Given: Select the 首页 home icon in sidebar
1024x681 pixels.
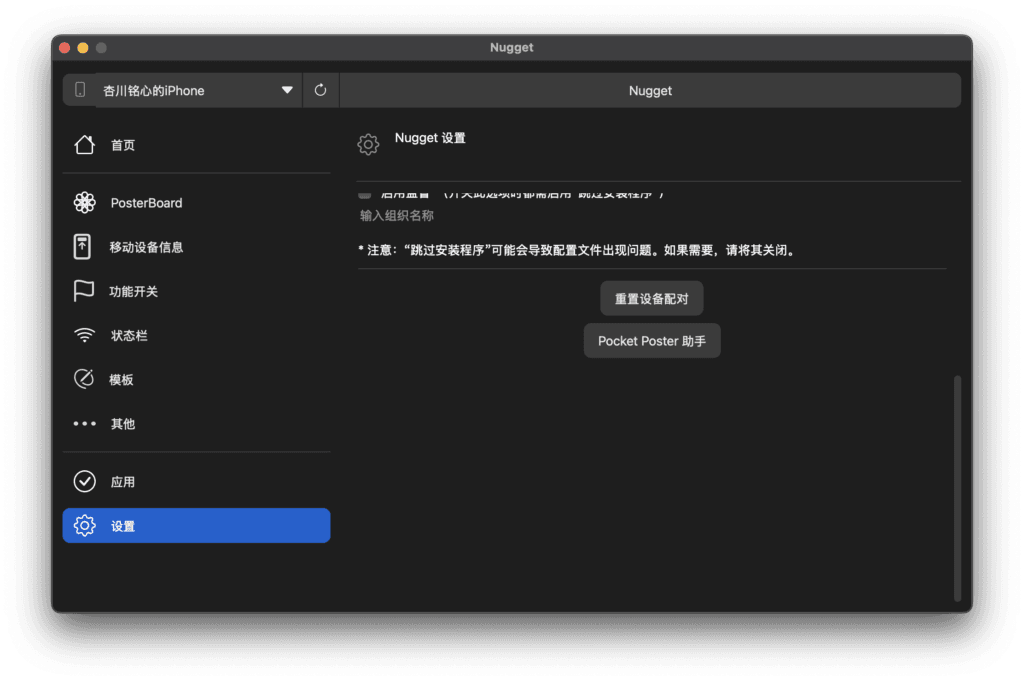Looking at the screenshot, I should [85, 144].
